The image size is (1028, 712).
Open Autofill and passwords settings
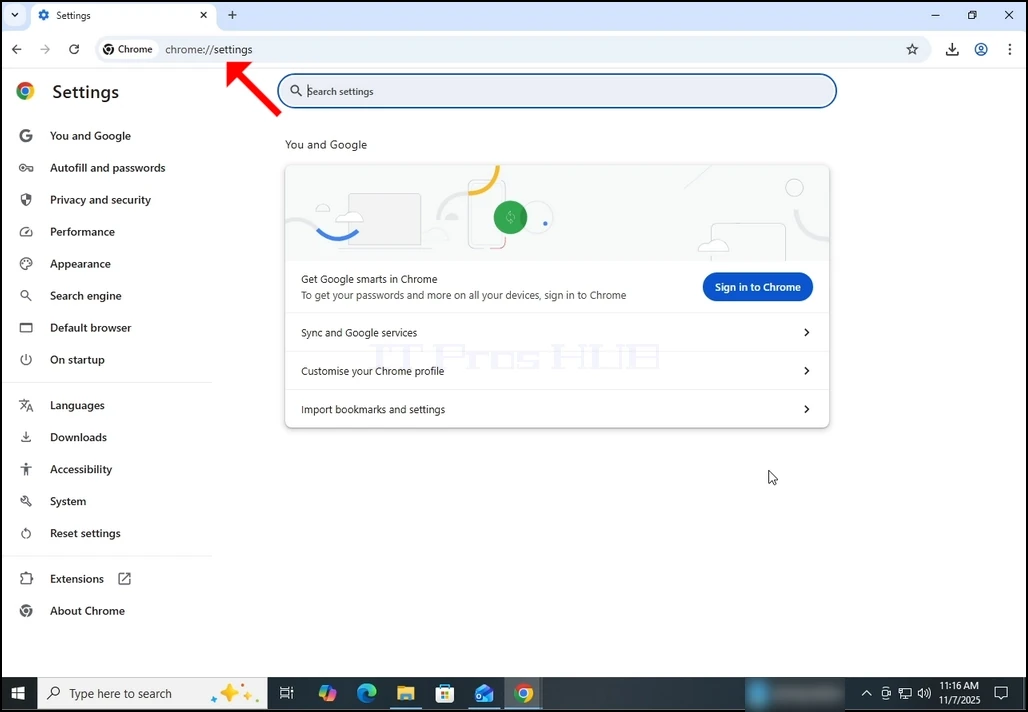pyautogui.click(x=108, y=168)
